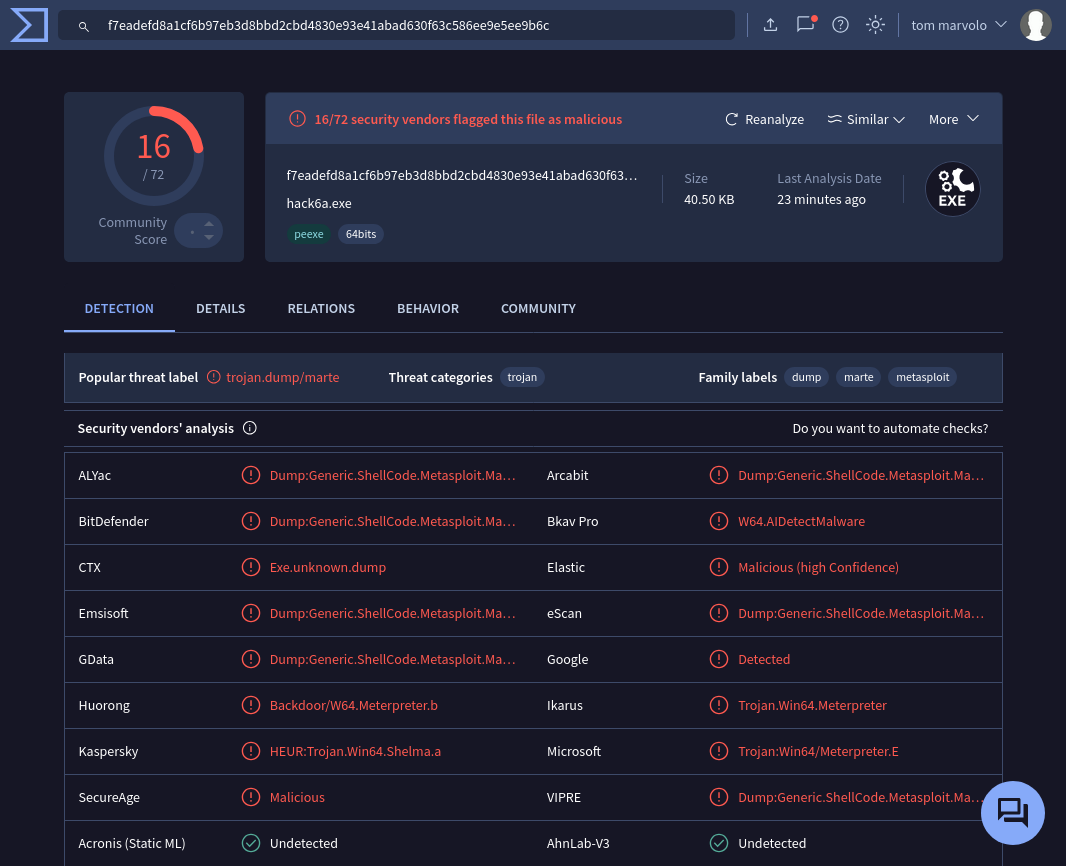Switch to the COMMUNITY tab
The width and height of the screenshot is (1066, 866).
[538, 309]
